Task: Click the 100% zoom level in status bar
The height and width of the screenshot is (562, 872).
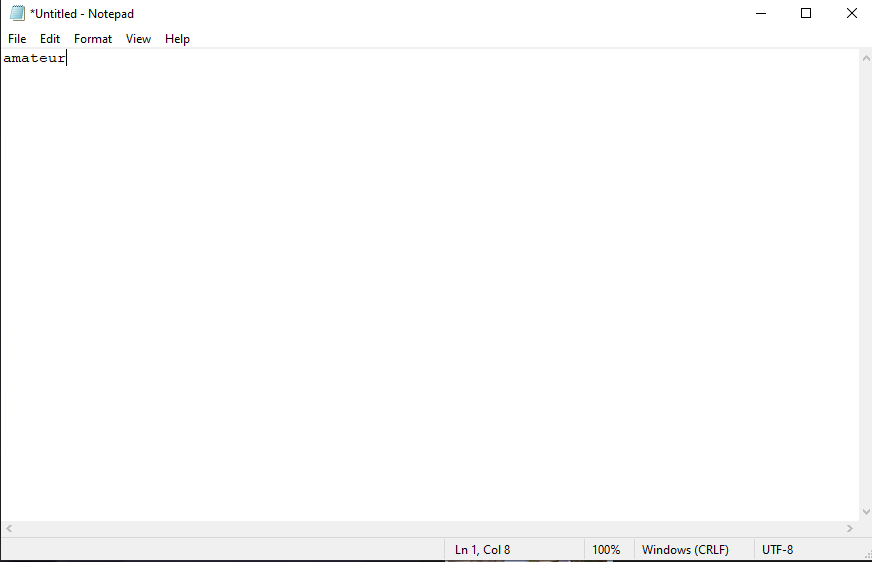Action: click(606, 550)
